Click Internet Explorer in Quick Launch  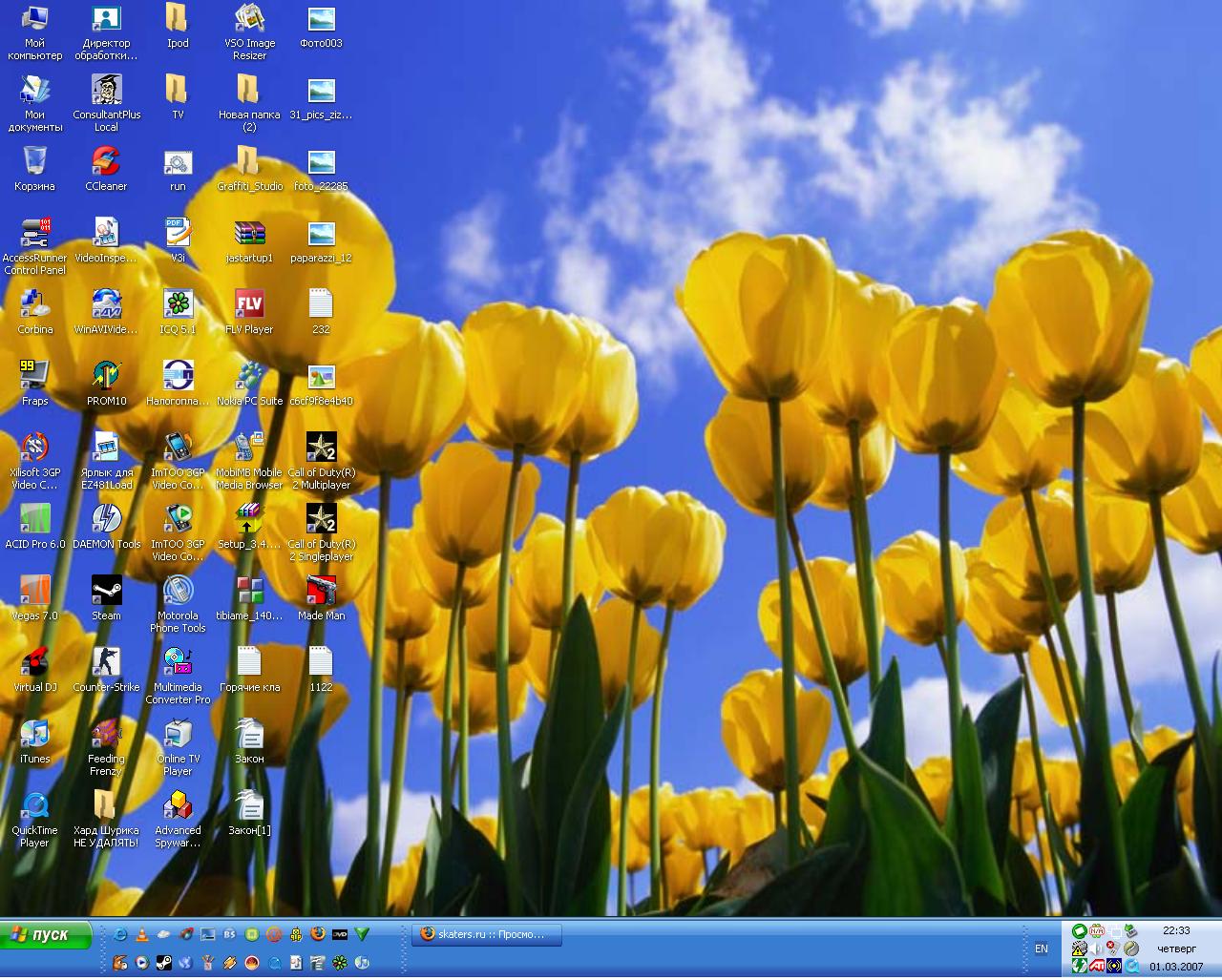coord(120,934)
